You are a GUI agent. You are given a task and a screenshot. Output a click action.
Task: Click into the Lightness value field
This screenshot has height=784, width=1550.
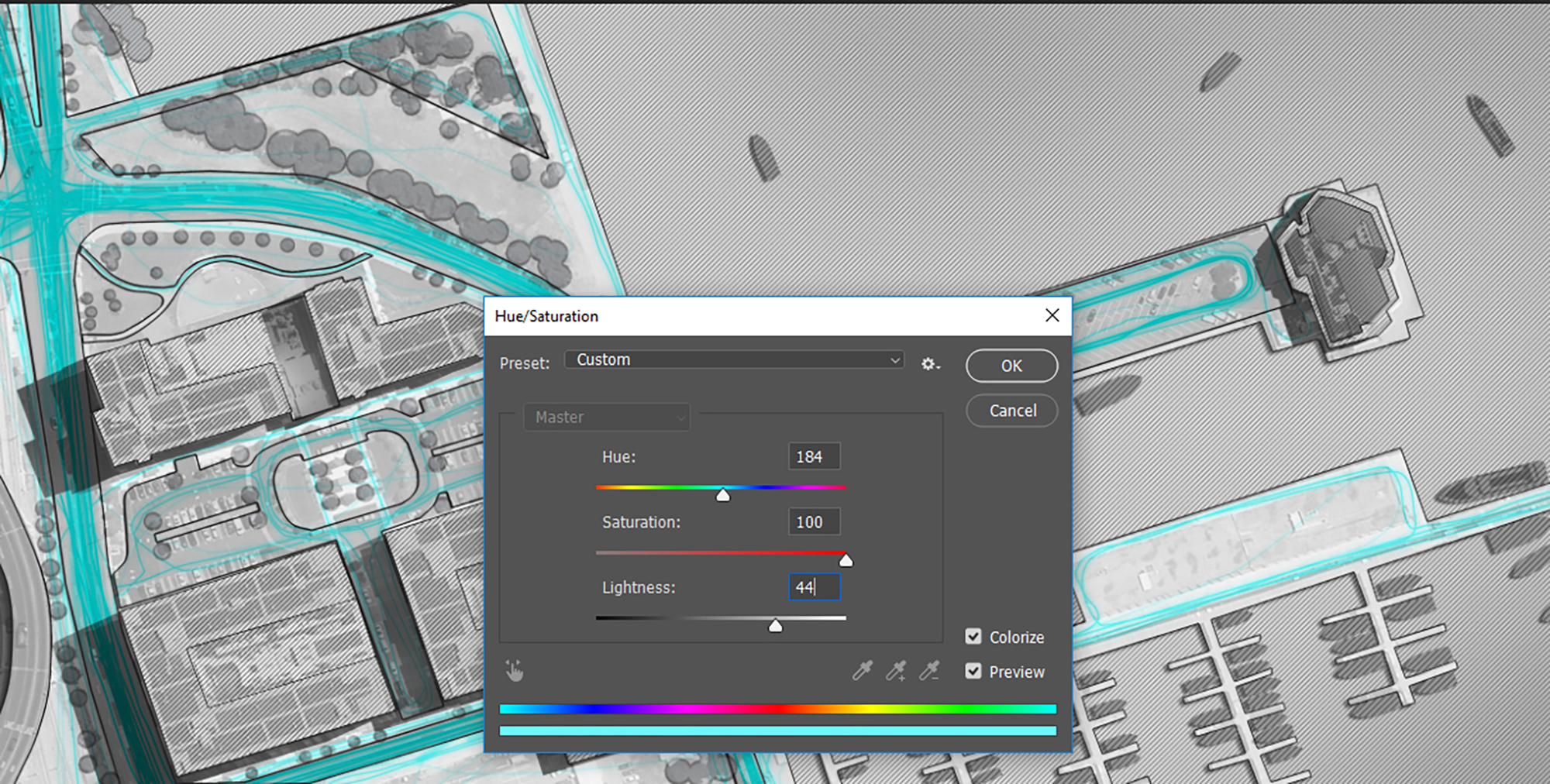tap(814, 587)
